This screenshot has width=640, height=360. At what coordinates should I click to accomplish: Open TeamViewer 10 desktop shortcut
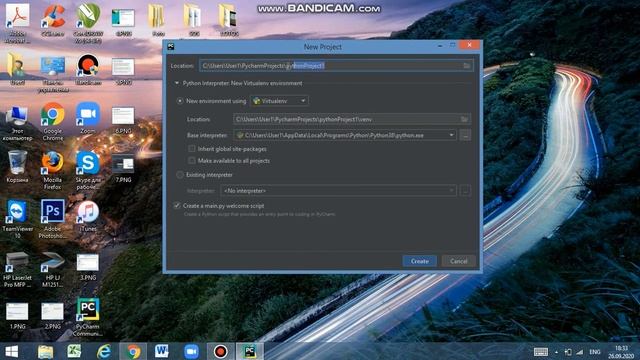pos(18,220)
